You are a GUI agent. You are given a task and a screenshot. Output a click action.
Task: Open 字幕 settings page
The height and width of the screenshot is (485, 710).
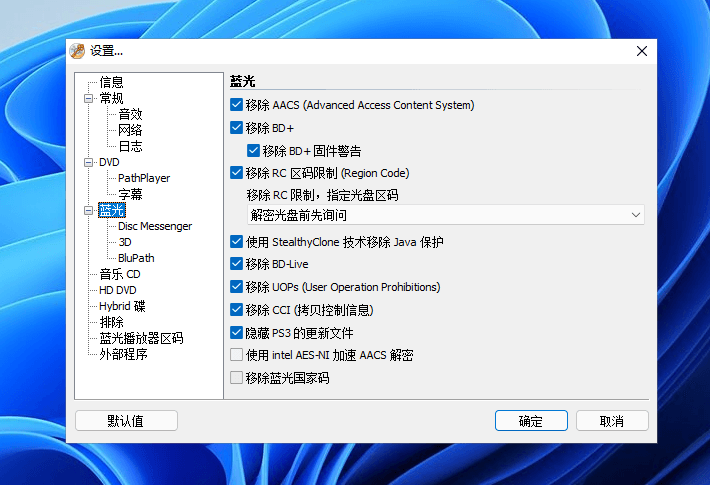click(130, 194)
